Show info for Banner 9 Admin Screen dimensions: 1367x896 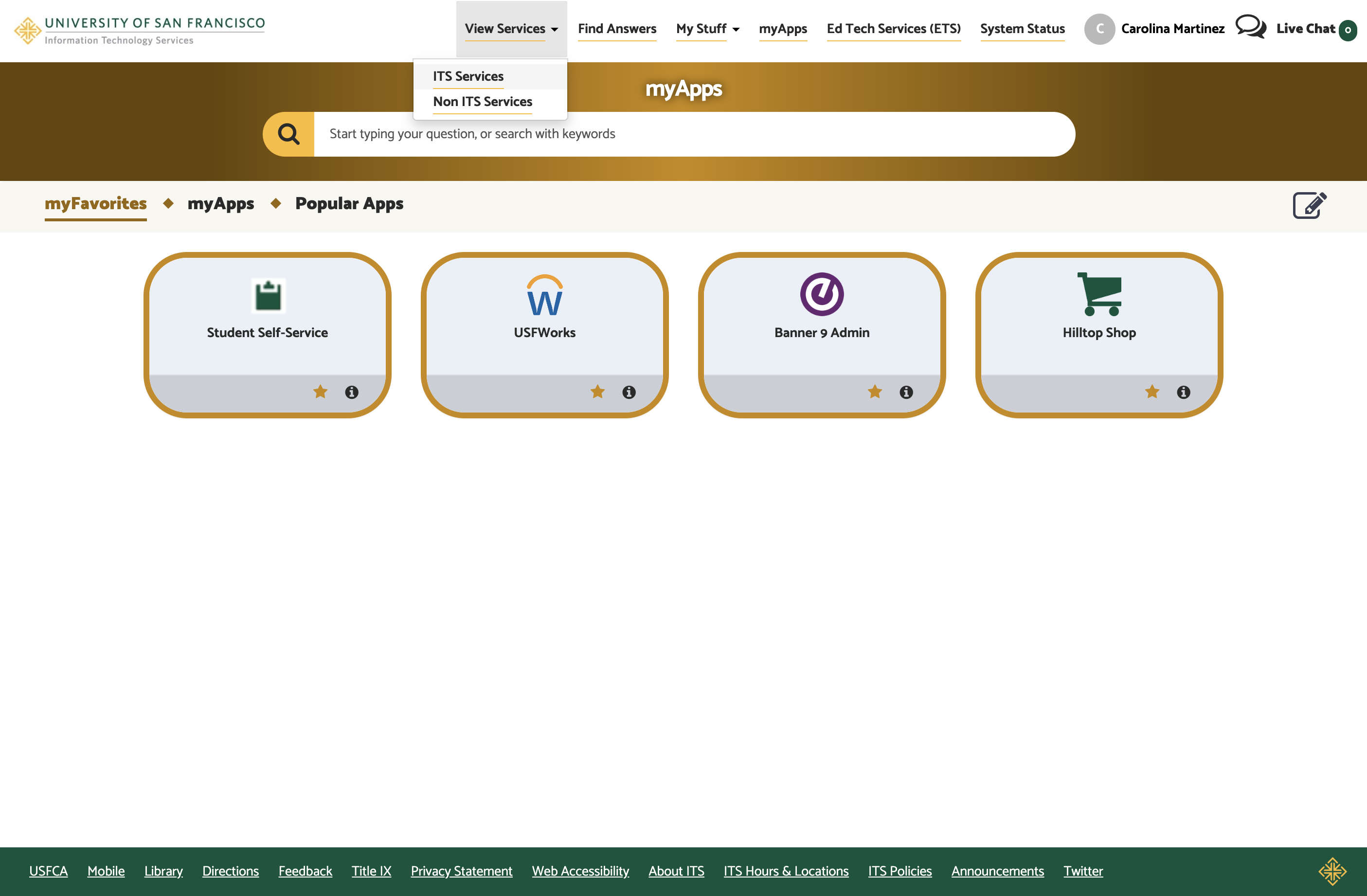coord(906,392)
